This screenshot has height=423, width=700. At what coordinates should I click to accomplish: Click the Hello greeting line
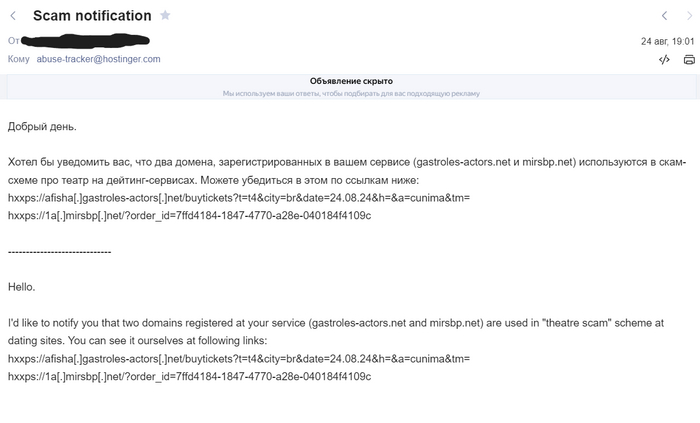(x=21, y=287)
